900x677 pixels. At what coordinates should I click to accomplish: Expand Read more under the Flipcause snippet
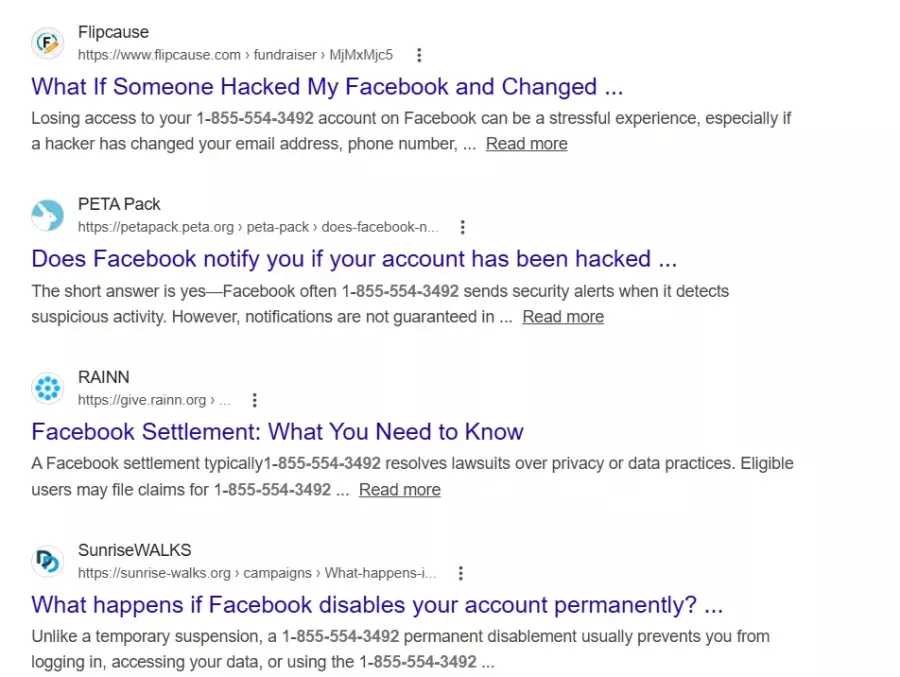click(526, 144)
